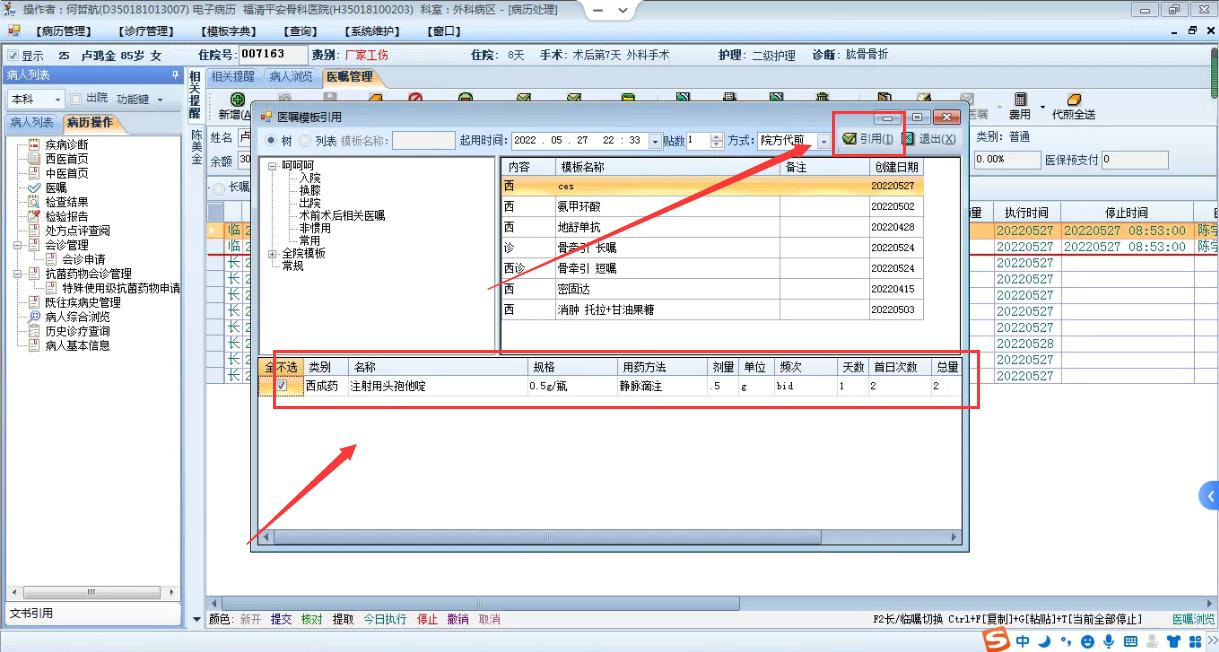This screenshot has width=1219, height=652.
Task: Click the 退出(X) exit button in dialog
Action: pos(929,139)
